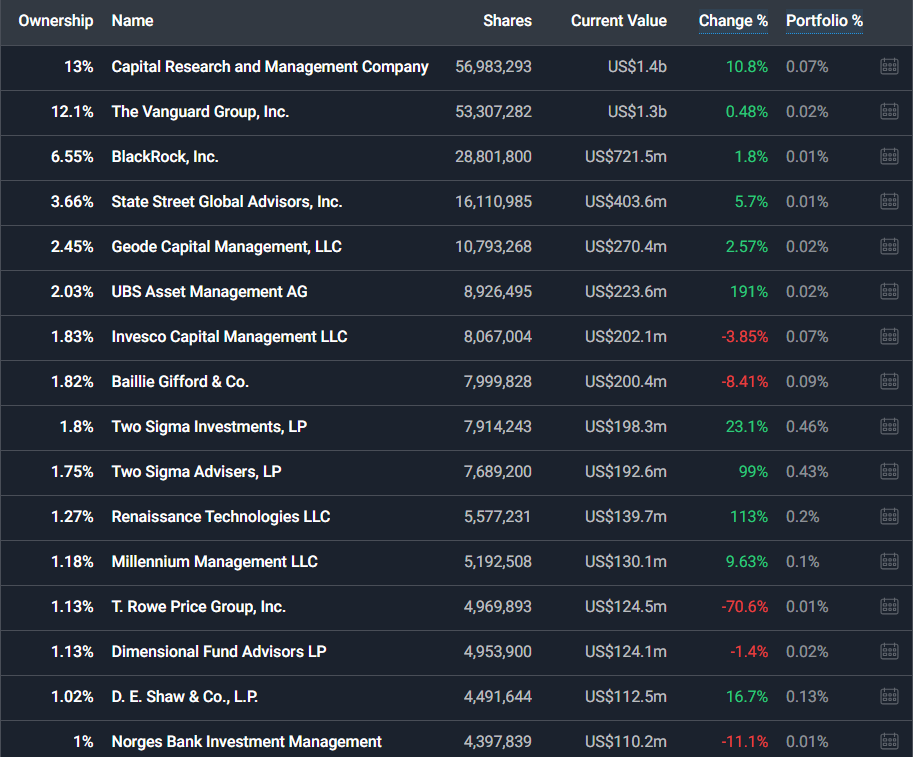
Task: Click current value US$403.6m
Action: [626, 201]
